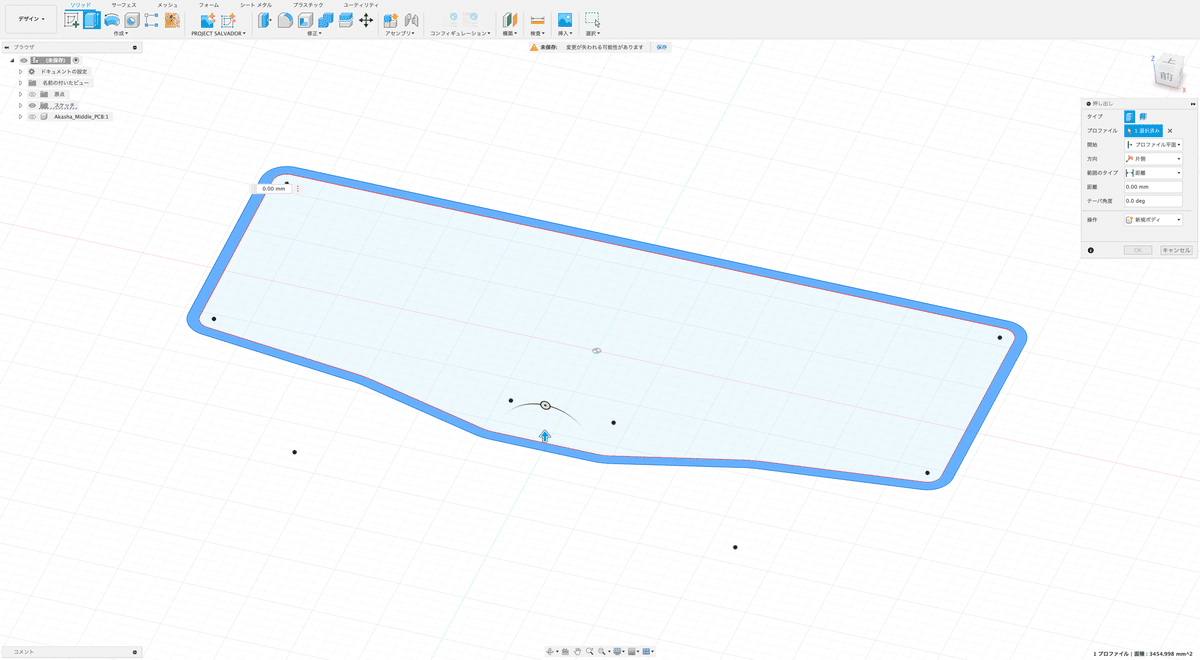Click the Construct plane icon

tap(510, 20)
